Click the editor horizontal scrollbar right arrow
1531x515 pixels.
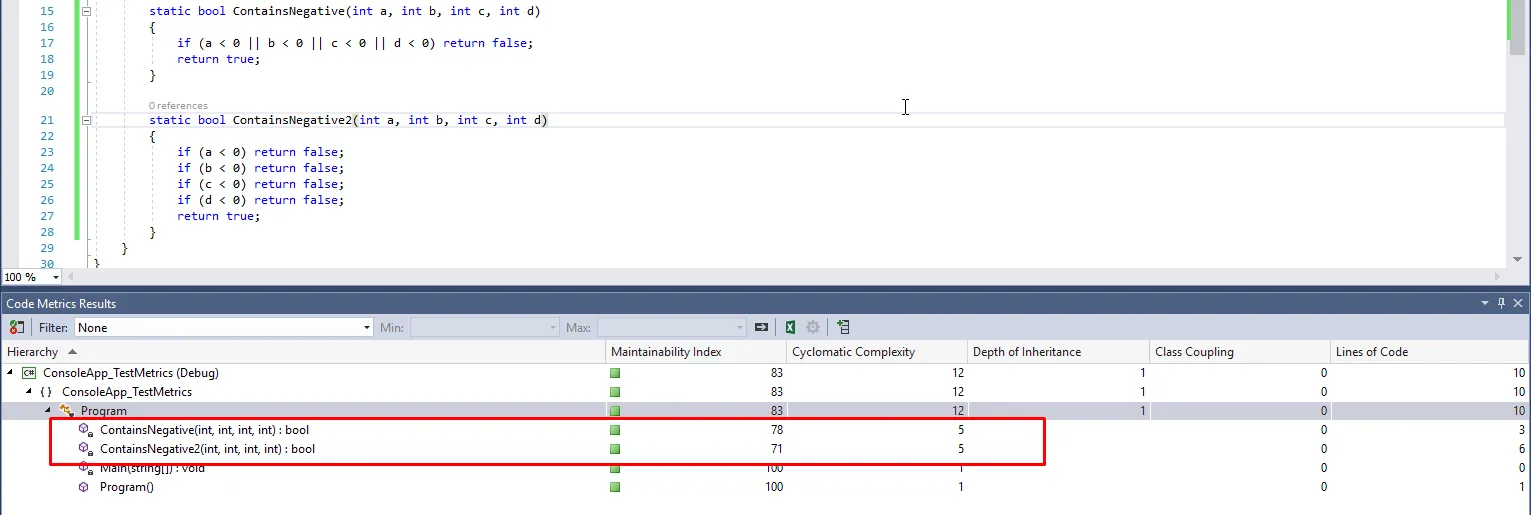coord(1497,277)
